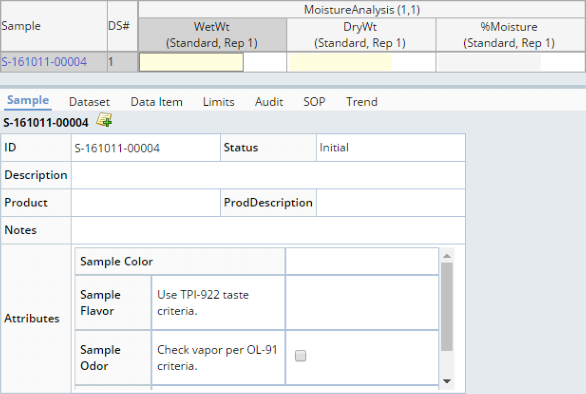Click the add note icon beside S-161011-00004
This screenshot has height=394, width=586.
(x=104, y=120)
